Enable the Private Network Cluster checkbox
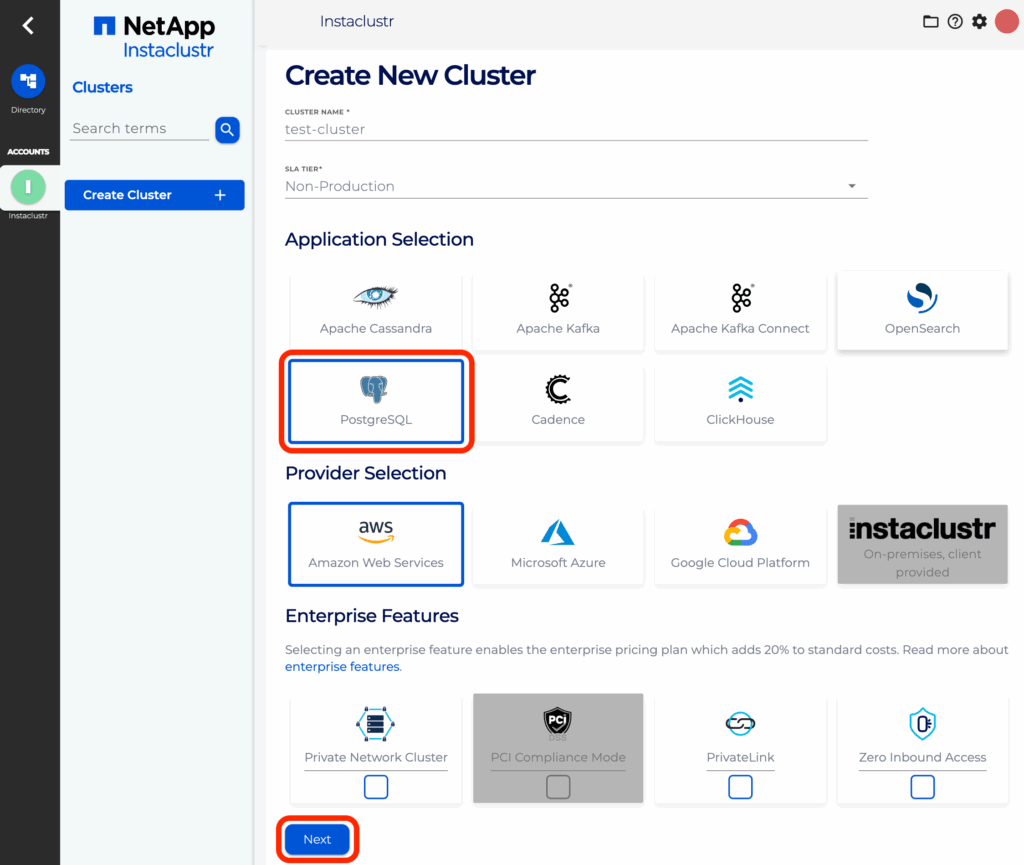1024x865 pixels. [375, 787]
